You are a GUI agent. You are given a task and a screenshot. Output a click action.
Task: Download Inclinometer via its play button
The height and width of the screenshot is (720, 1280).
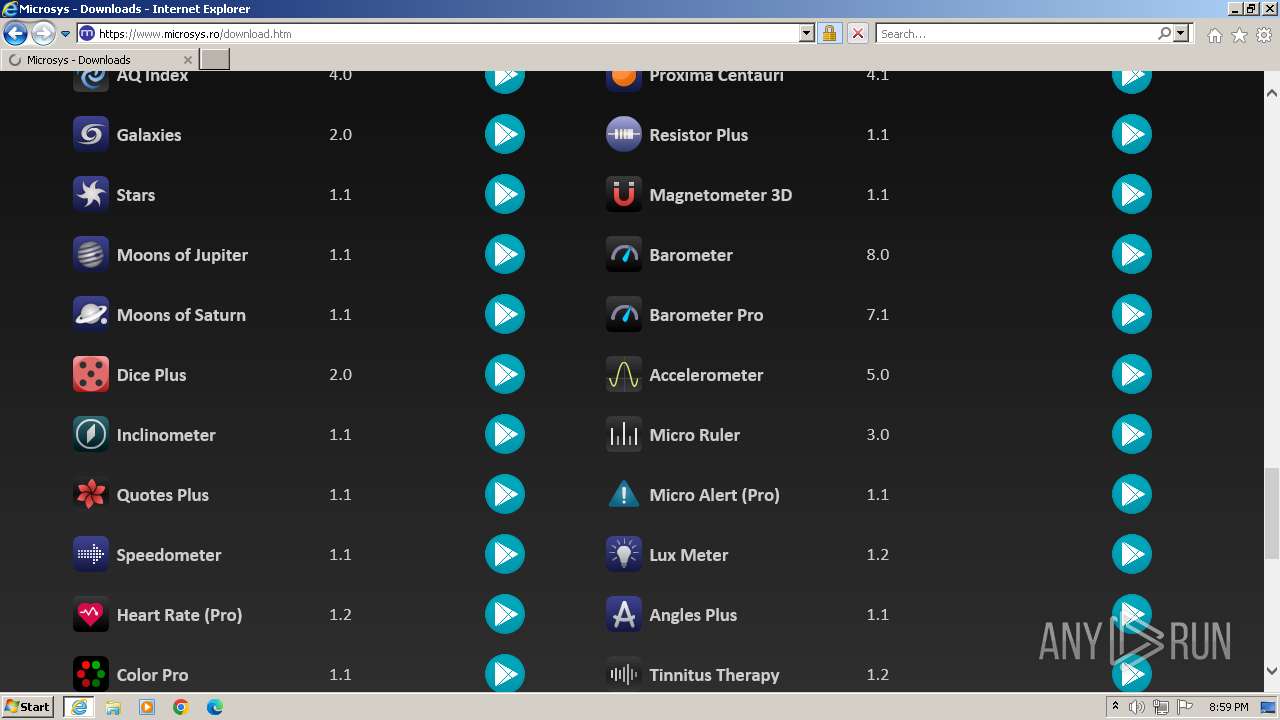pyautogui.click(x=505, y=434)
